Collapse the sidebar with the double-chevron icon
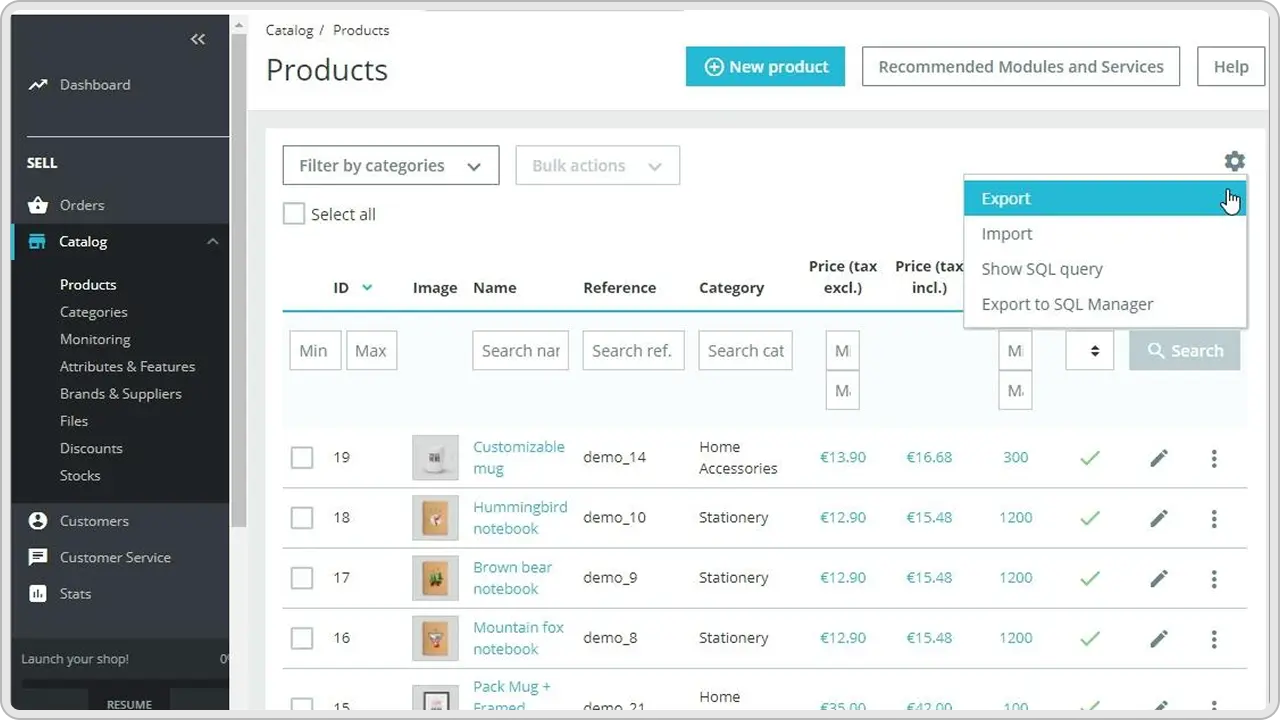1280x720 pixels. pos(198,39)
